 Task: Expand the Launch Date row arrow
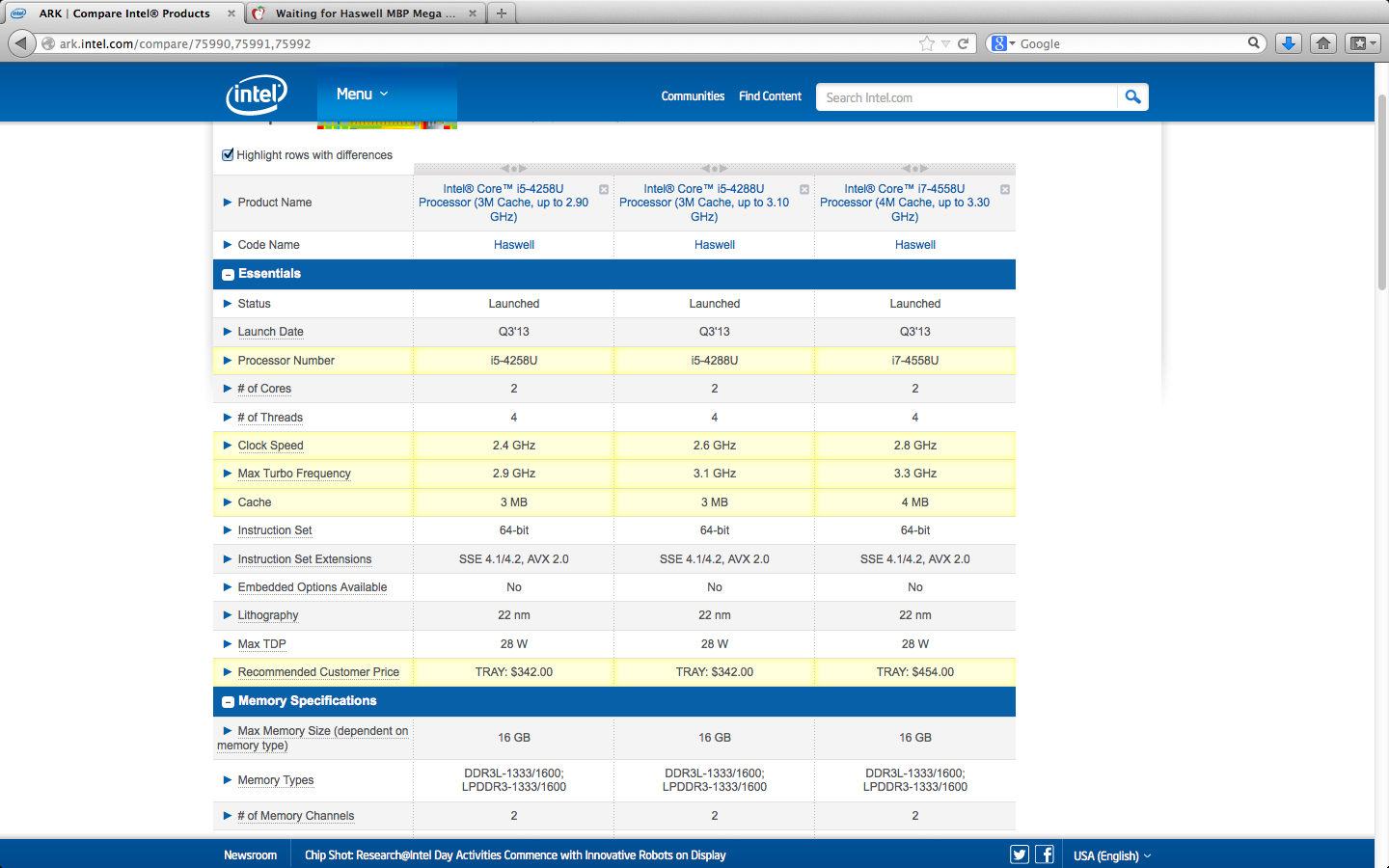[x=228, y=332]
